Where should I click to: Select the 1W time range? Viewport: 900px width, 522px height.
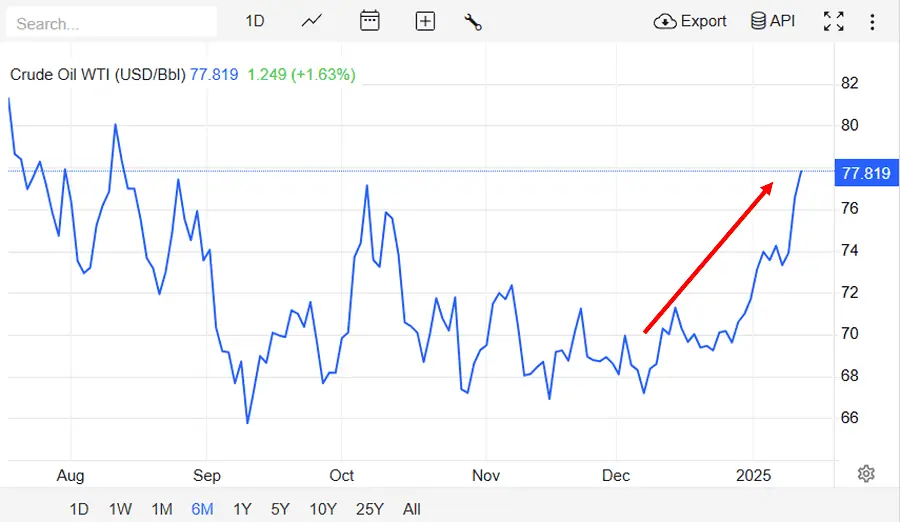120,509
